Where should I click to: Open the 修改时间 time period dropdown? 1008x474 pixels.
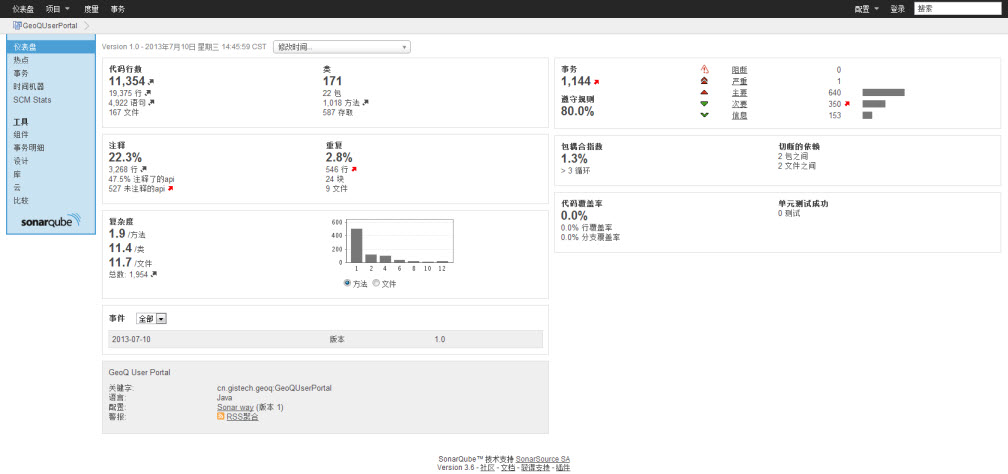[342, 47]
